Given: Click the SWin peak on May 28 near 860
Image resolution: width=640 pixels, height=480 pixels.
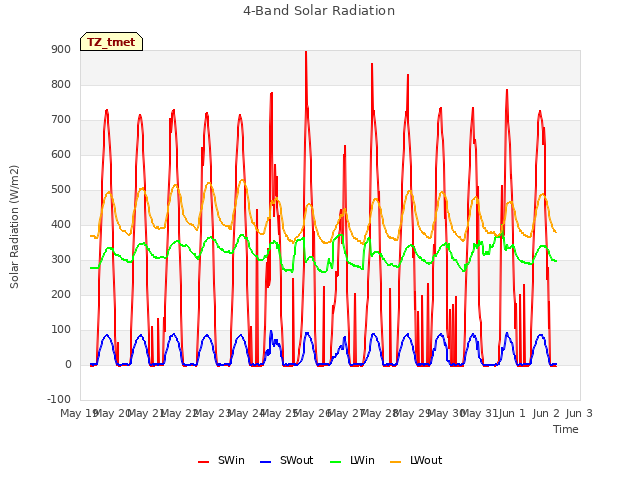Looking at the screenshot, I should (x=372, y=64).
